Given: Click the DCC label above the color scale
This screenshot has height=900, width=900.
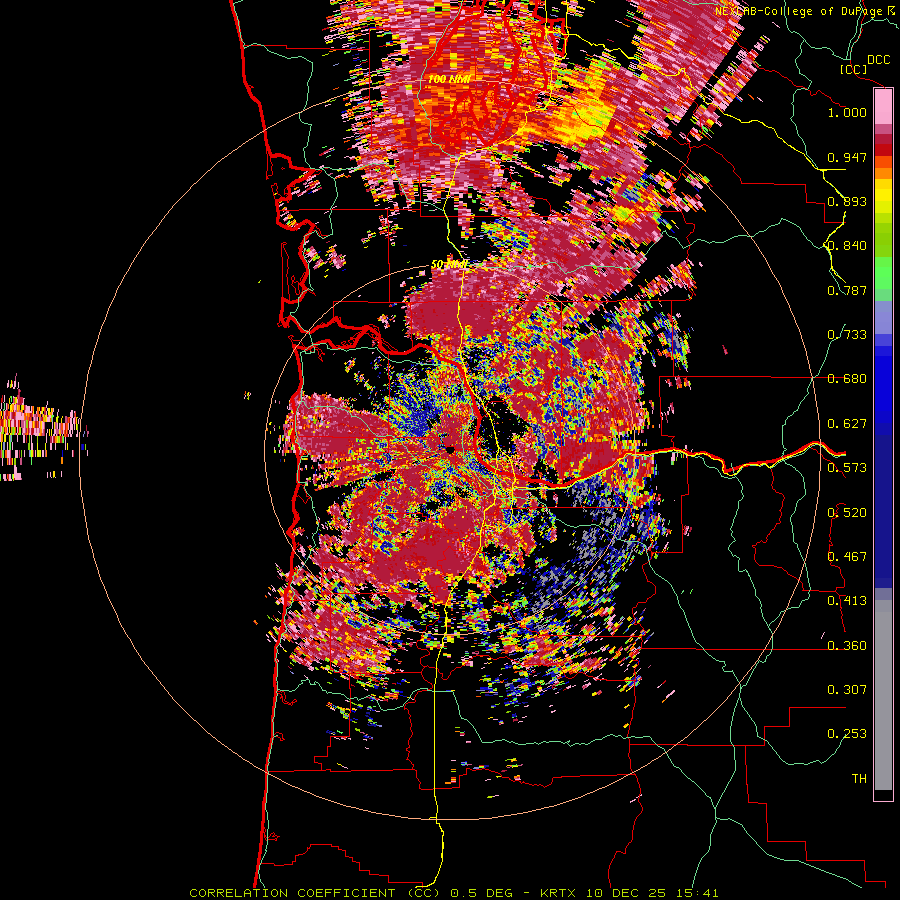Looking at the screenshot, I should coord(878,60).
